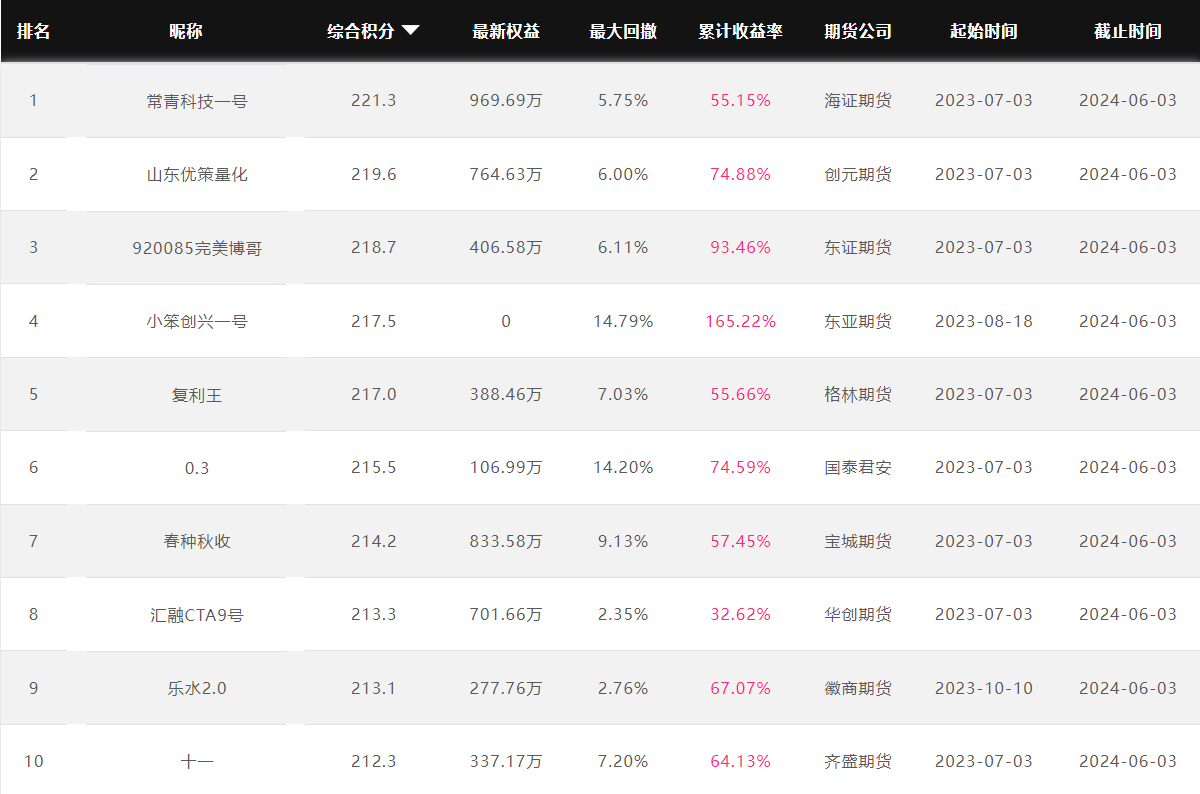Click futures company 东证期货
This screenshot has height=794, width=1200.
(858, 247)
